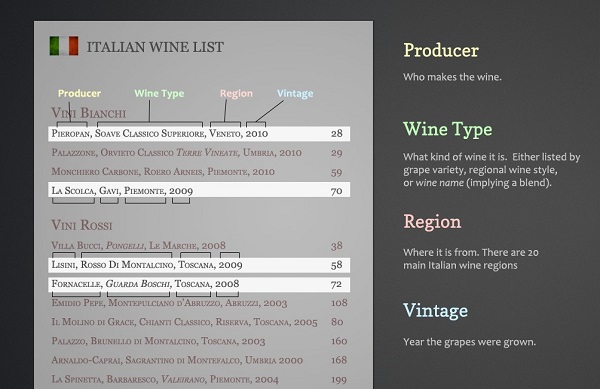Click the large 'Region' heading in the right sidebar
The height and width of the screenshot is (389, 600).
pos(432,222)
